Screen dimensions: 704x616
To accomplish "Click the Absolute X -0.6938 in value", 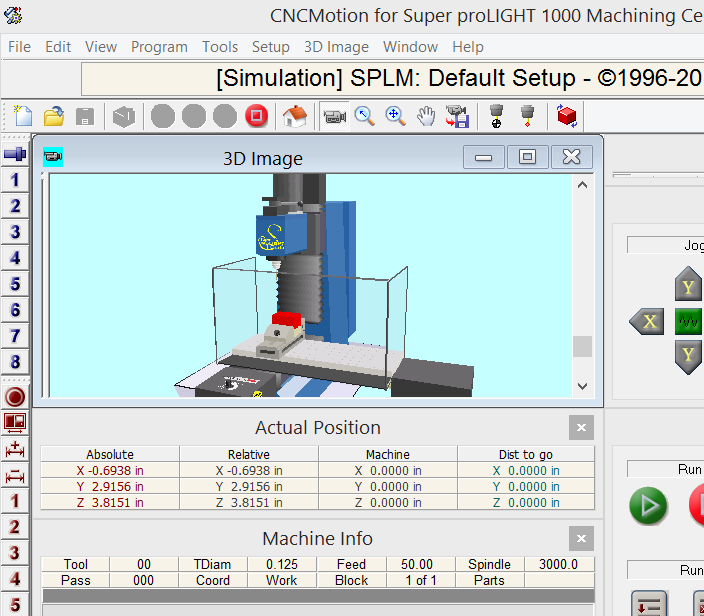I will [110, 471].
